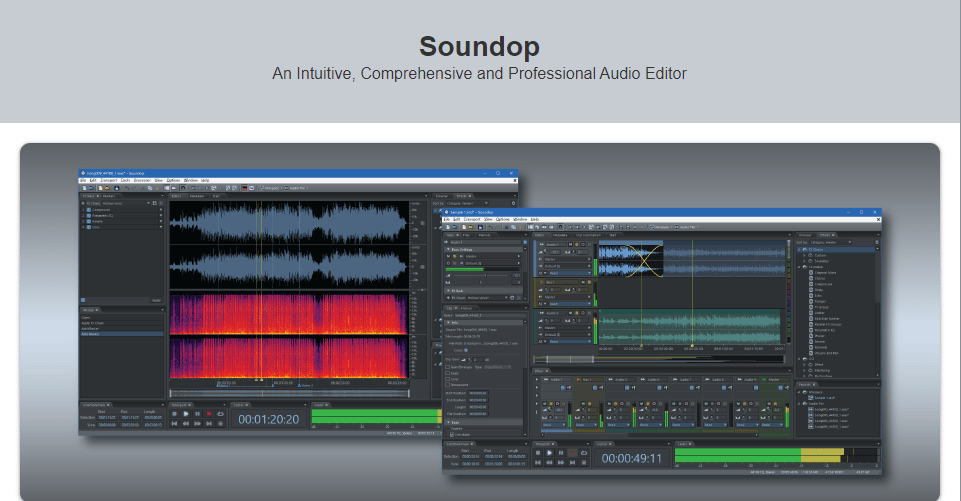The width and height of the screenshot is (961, 501).
Task: Open the FX Chain preset dropdown in the left window
Action: point(126,203)
